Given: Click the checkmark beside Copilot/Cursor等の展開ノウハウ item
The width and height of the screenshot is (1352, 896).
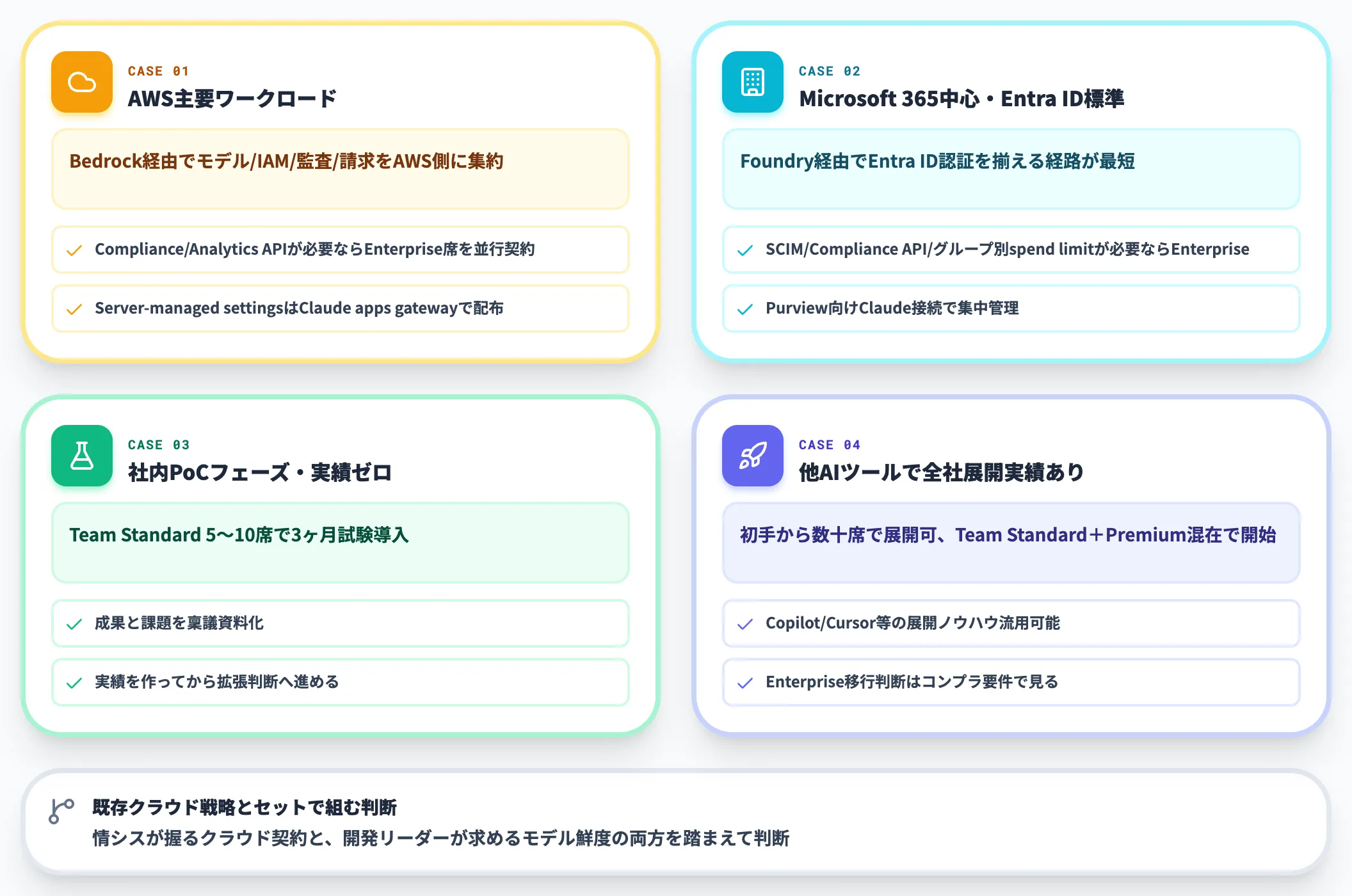Looking at the screenshot, I should click(x=745, y=624).
